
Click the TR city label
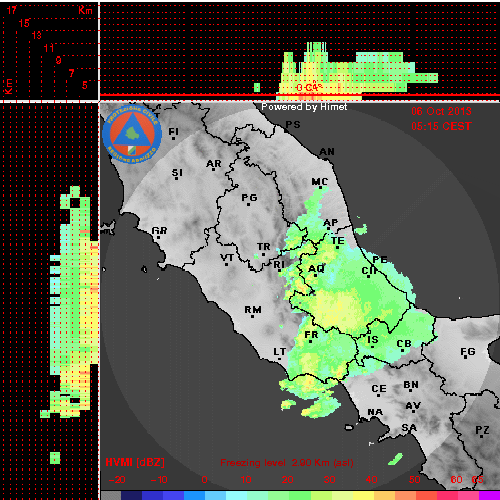click(264, 247)
